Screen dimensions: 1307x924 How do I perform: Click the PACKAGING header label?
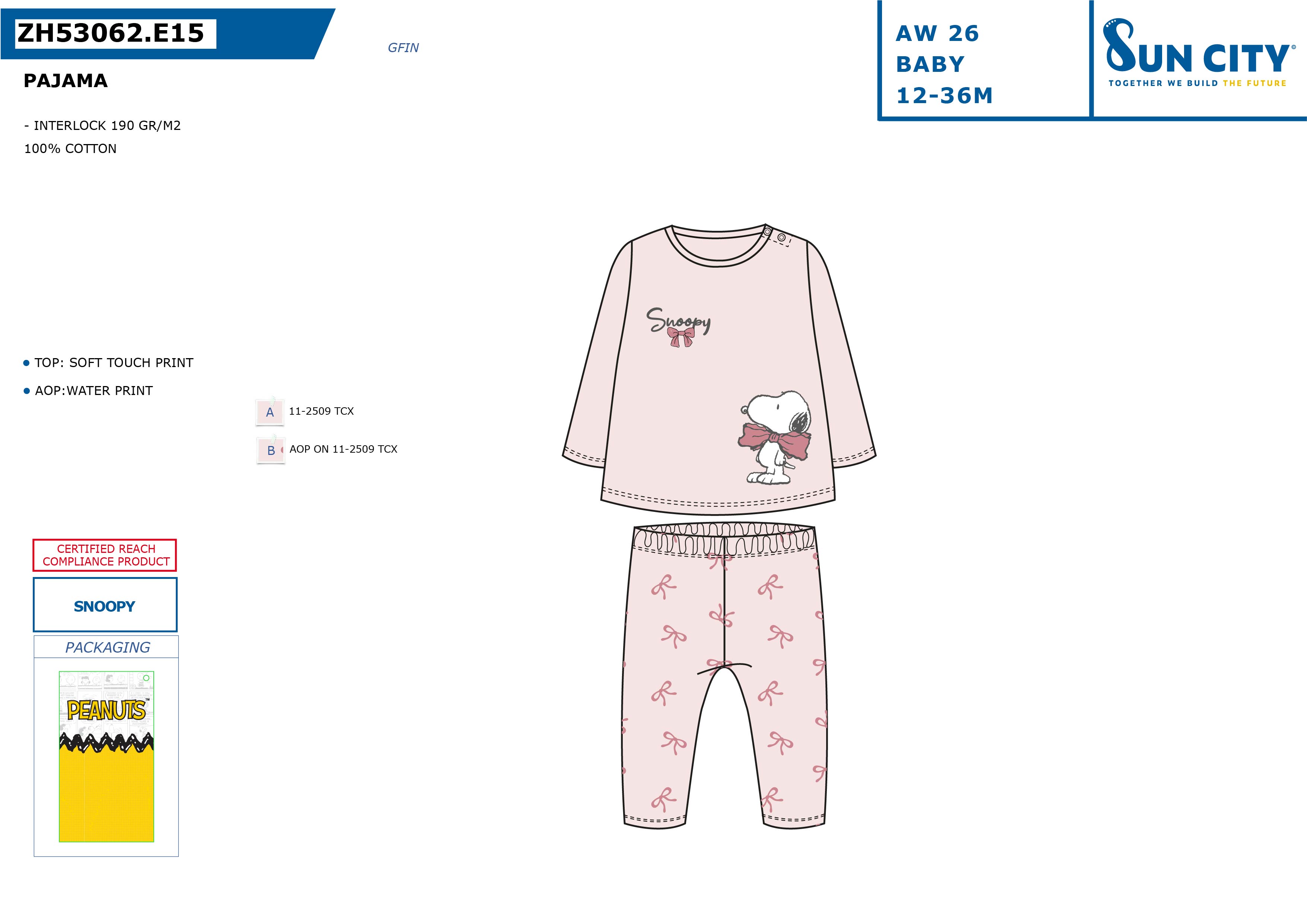coord(108,647)
